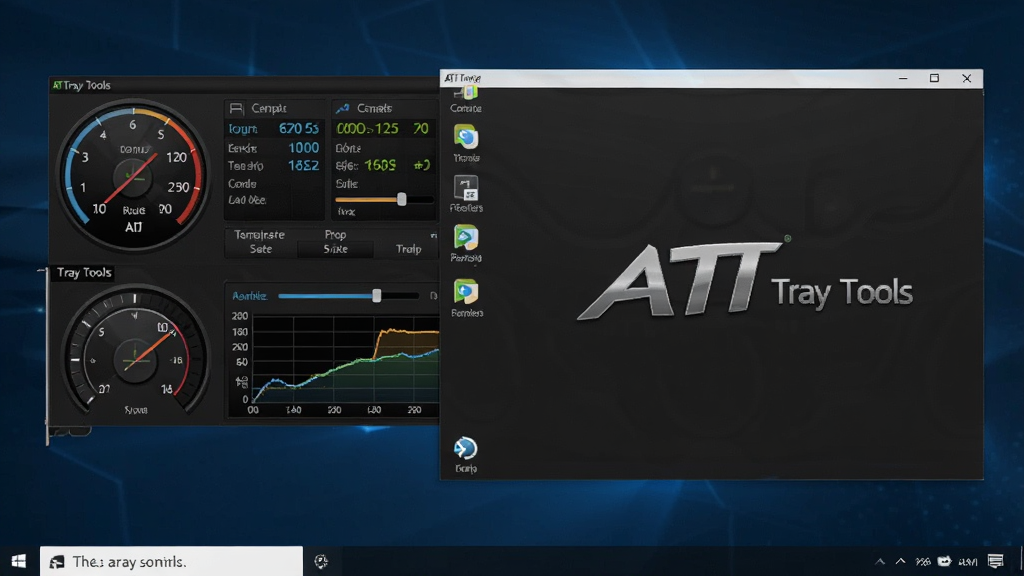Click the cat-face icon in the system tray
This screenshot has height=576, width=1024.
click(944, 561)
